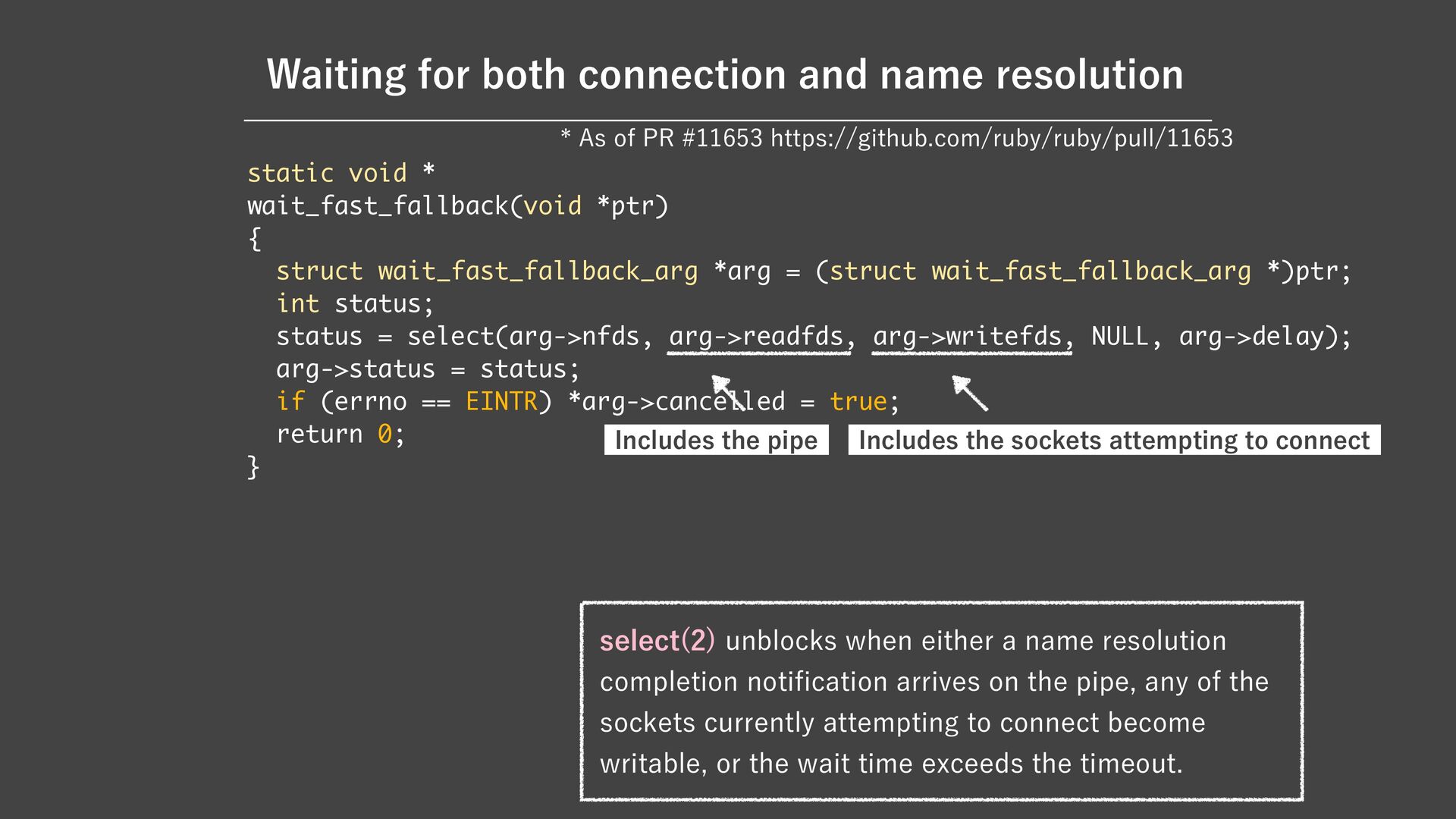
Task: Click the 'arg->status = status;' line
Action: (x=428, y=369)
